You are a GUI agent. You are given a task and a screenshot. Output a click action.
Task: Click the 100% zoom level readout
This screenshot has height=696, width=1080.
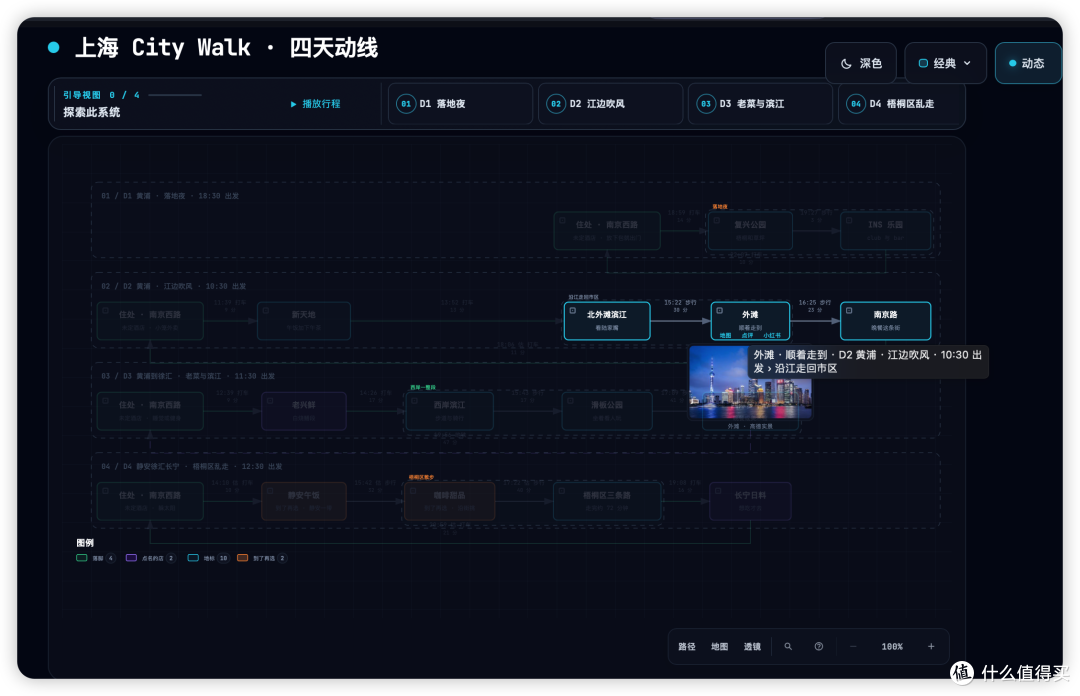pyautogui.click(x=892, y=646)
